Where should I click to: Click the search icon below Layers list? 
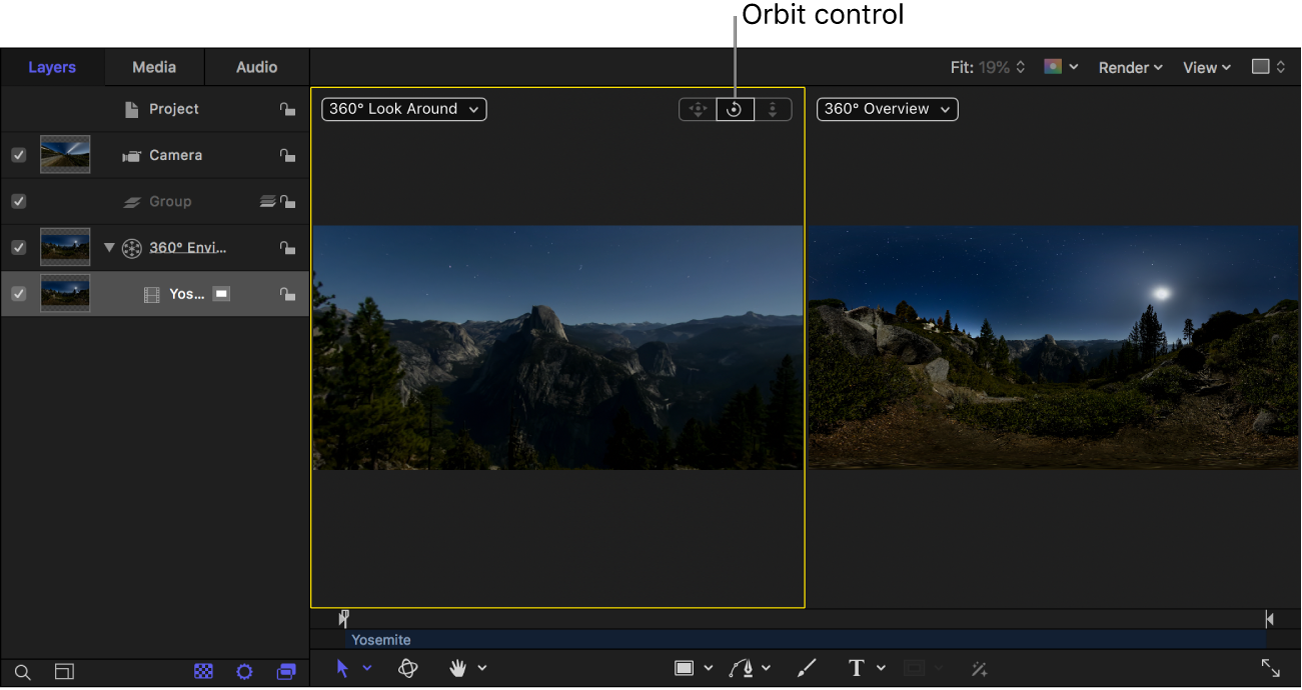coord(22,672)
